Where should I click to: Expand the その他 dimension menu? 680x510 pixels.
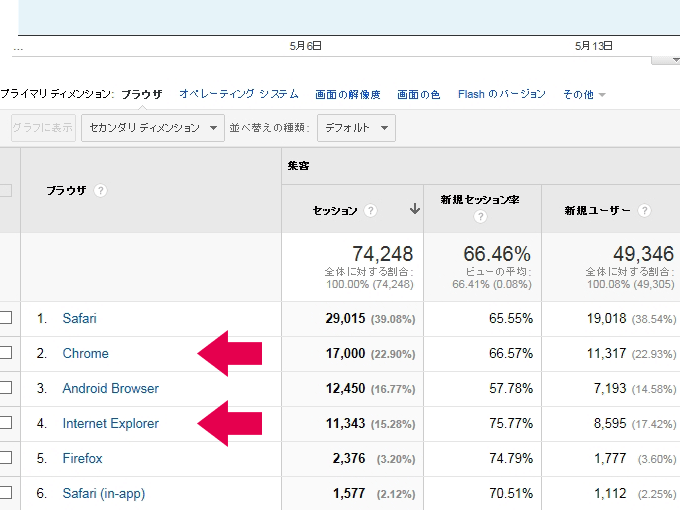click(x=584, y=95)
